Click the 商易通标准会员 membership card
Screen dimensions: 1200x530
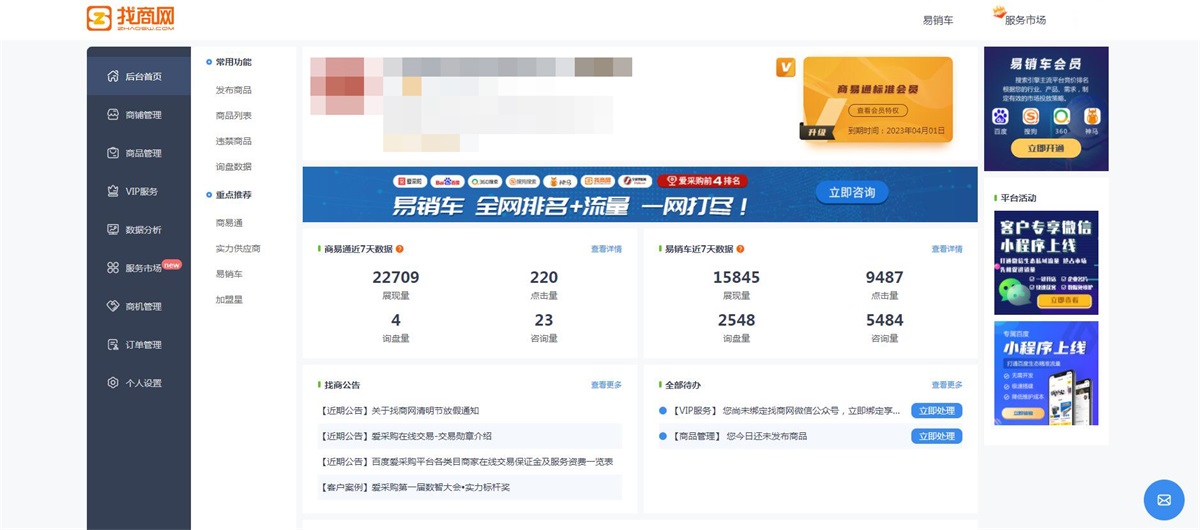coord(877,99)
